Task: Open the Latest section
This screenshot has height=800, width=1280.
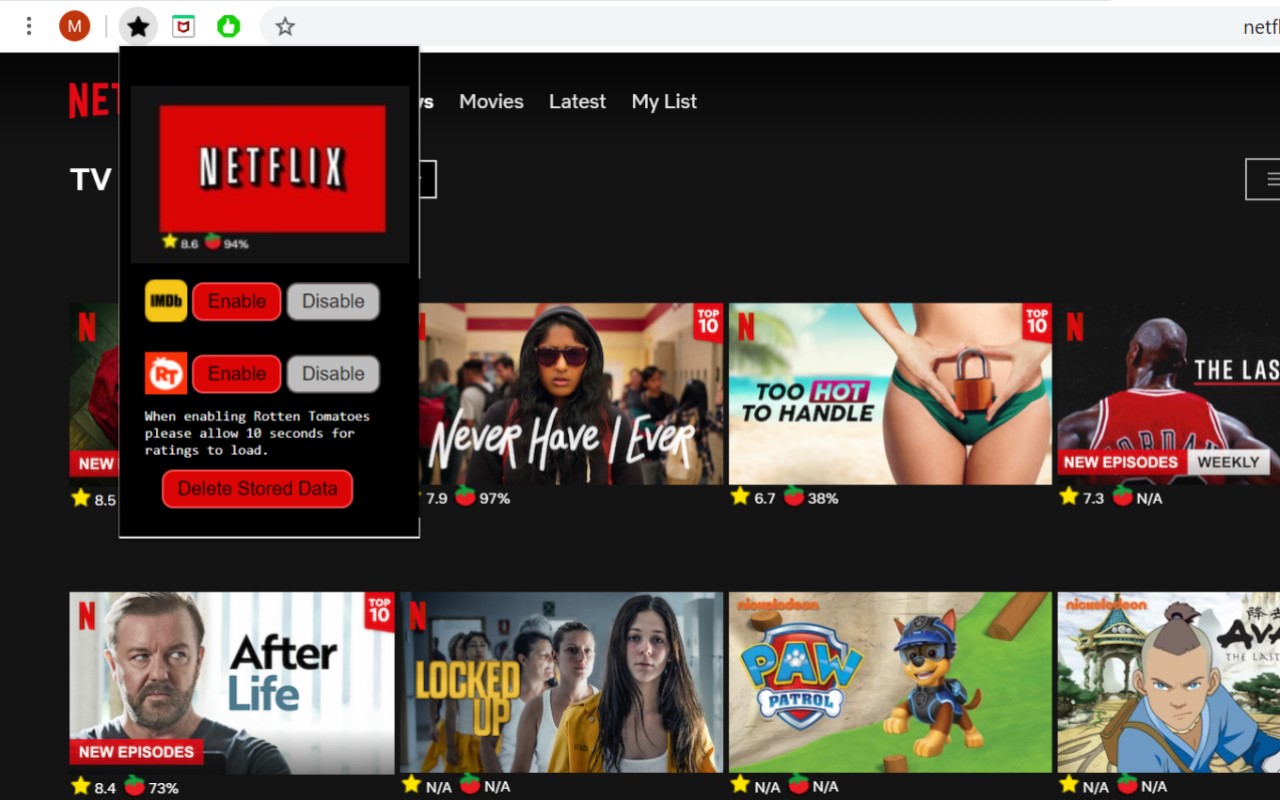Action: 577,101
